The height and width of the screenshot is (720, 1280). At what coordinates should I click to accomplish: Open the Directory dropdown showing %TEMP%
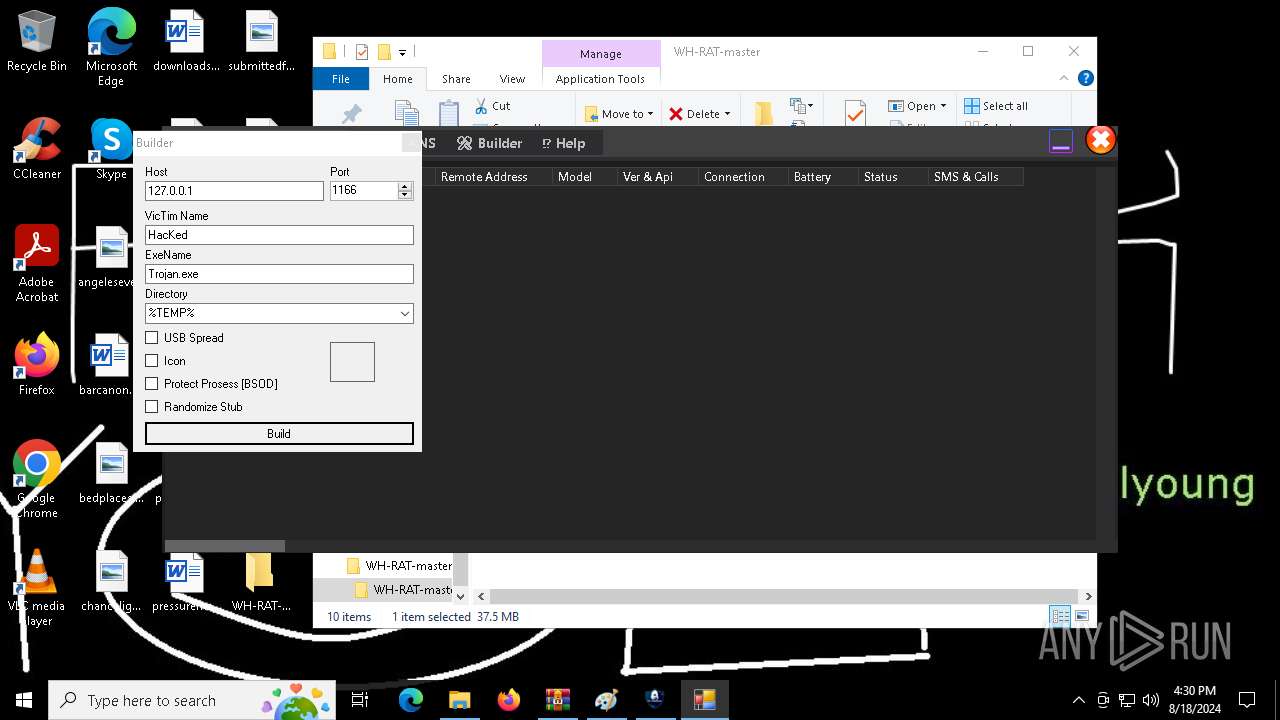point(279,313)
